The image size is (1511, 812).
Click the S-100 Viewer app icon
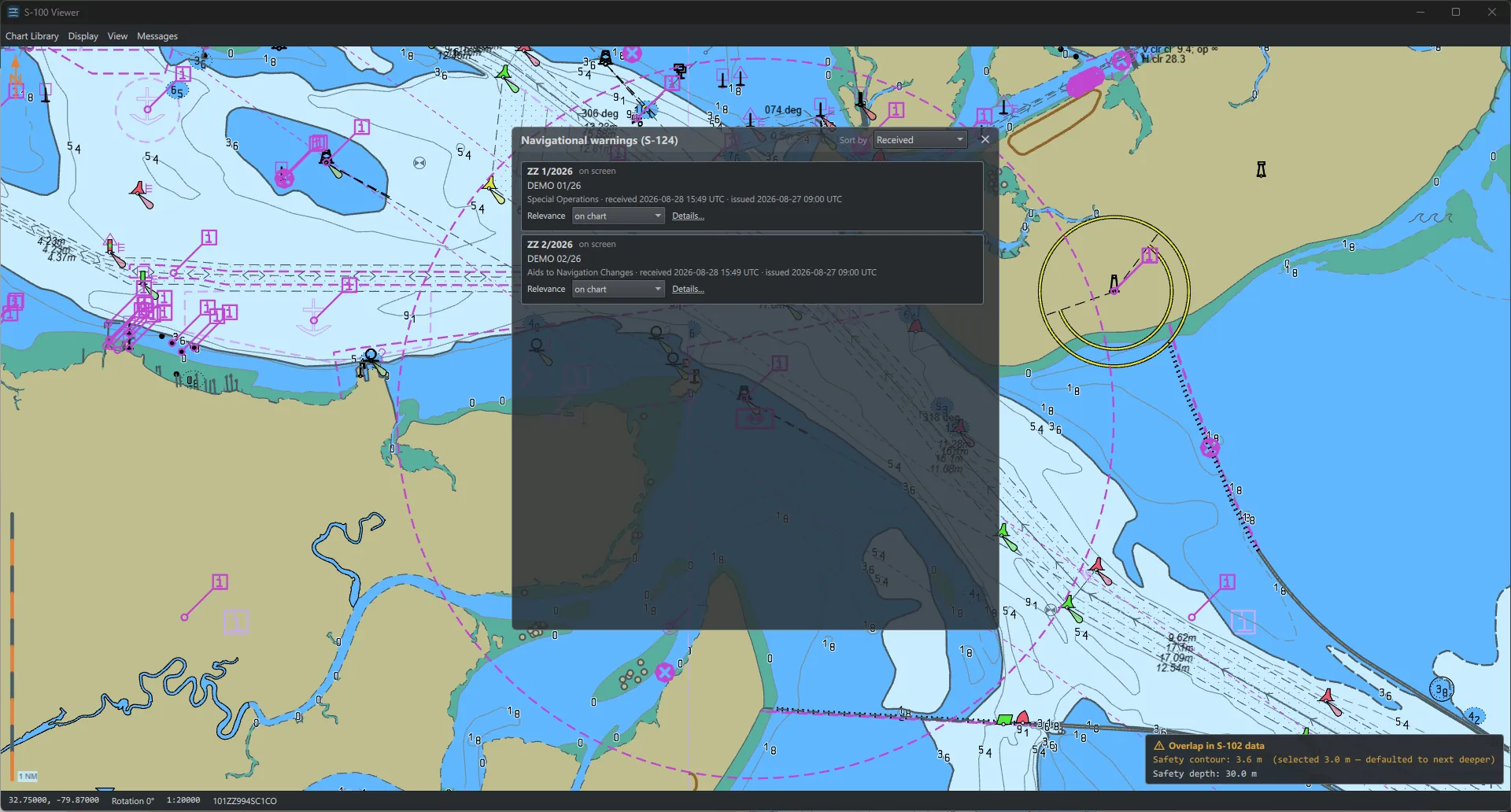point(13,12)
